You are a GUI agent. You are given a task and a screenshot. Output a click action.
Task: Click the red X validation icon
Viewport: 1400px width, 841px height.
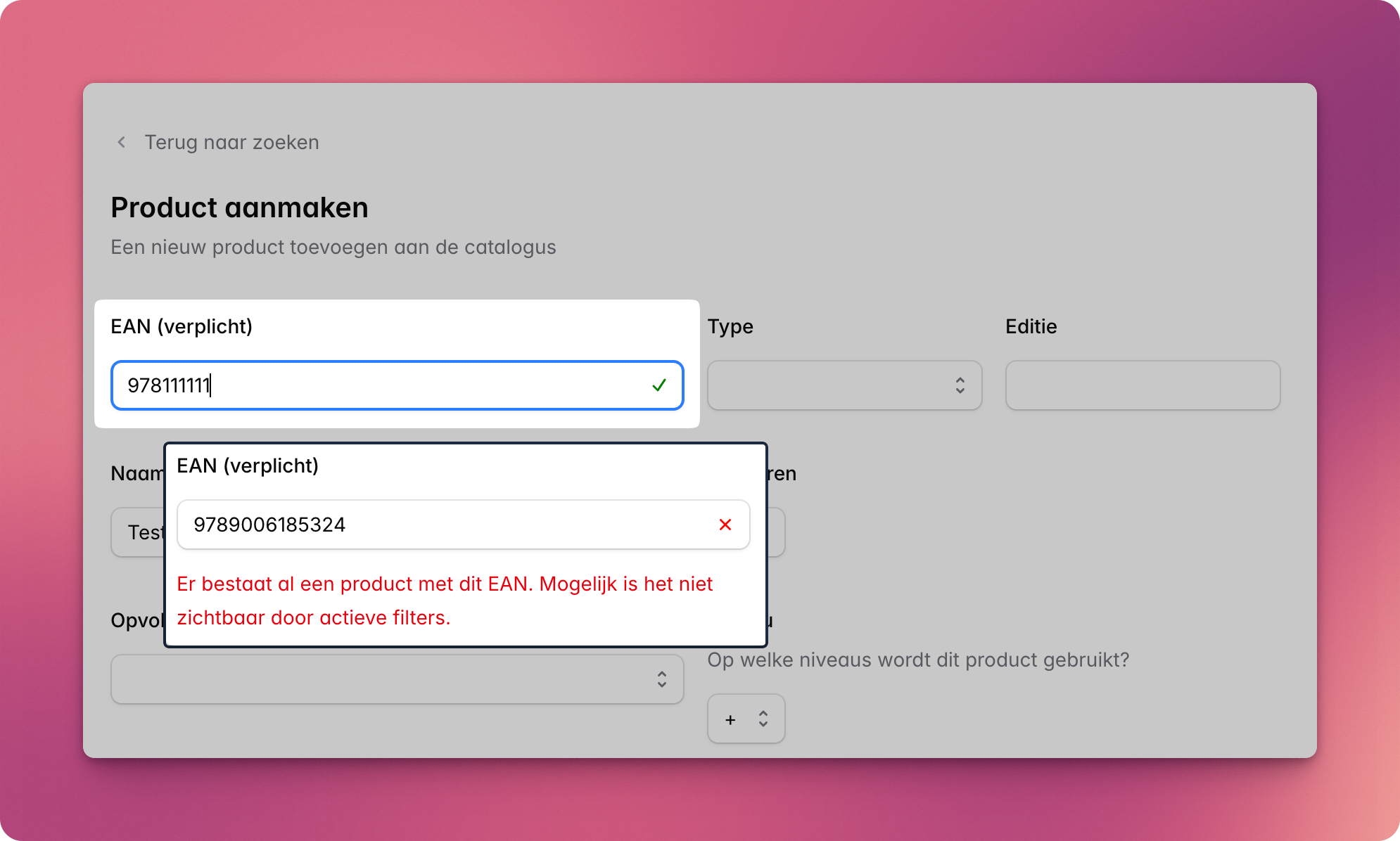[725, 525]
